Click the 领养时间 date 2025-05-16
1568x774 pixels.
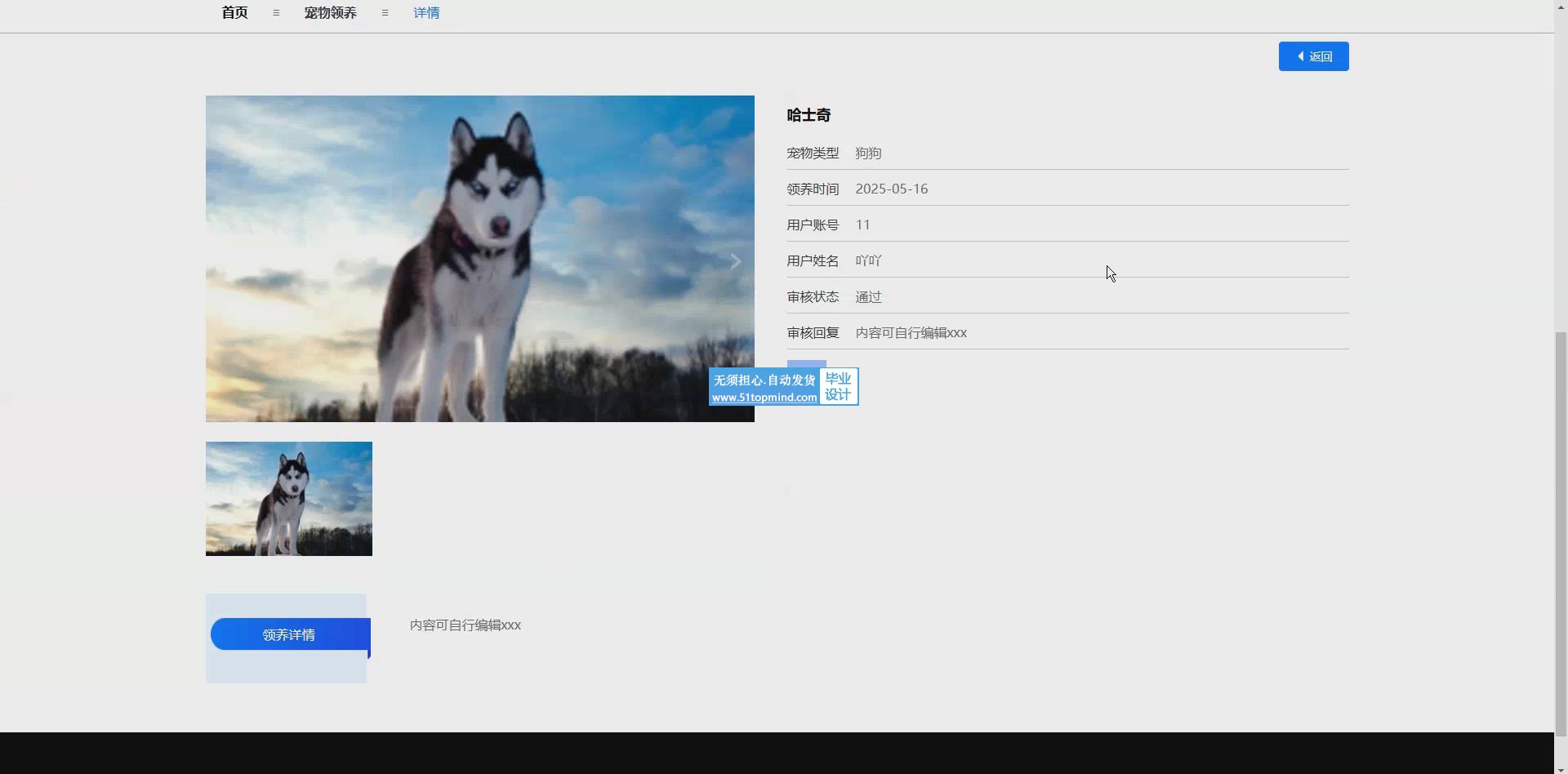[891, 189]
